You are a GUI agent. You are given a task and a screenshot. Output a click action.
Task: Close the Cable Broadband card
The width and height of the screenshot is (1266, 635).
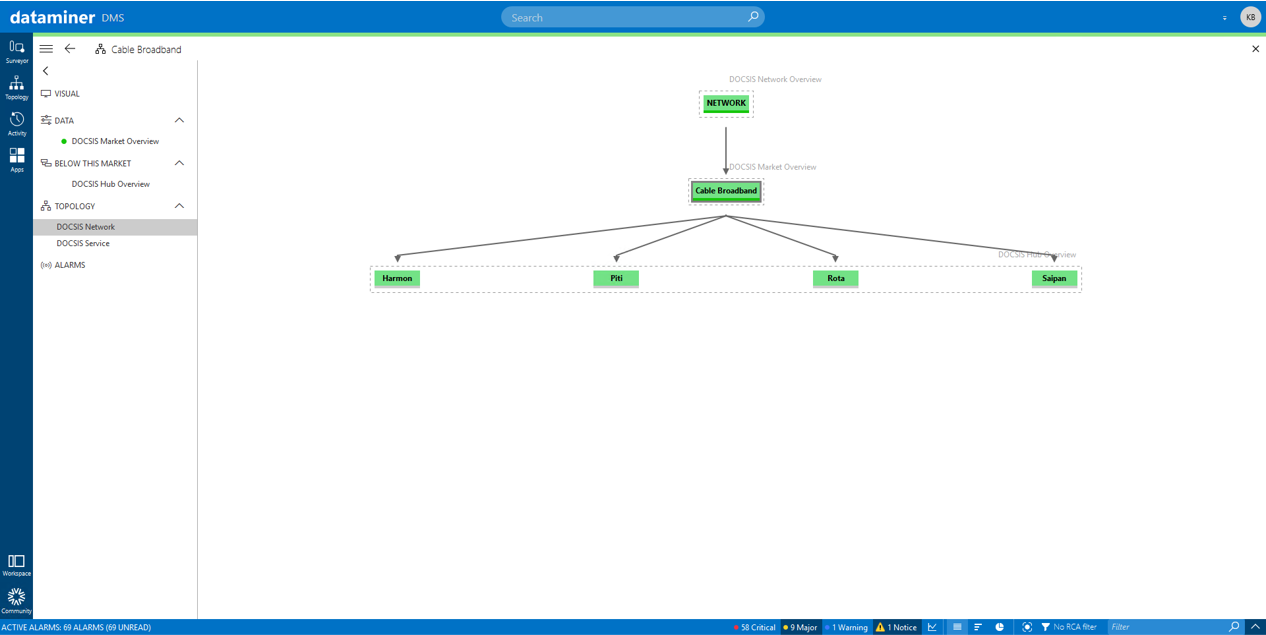click(x=1256, y=49)
